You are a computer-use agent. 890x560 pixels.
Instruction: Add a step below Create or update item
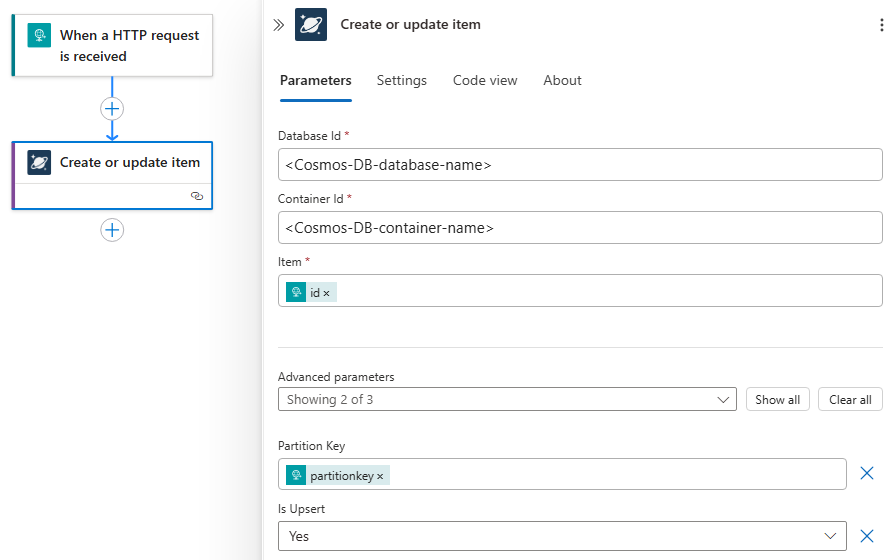112,230
